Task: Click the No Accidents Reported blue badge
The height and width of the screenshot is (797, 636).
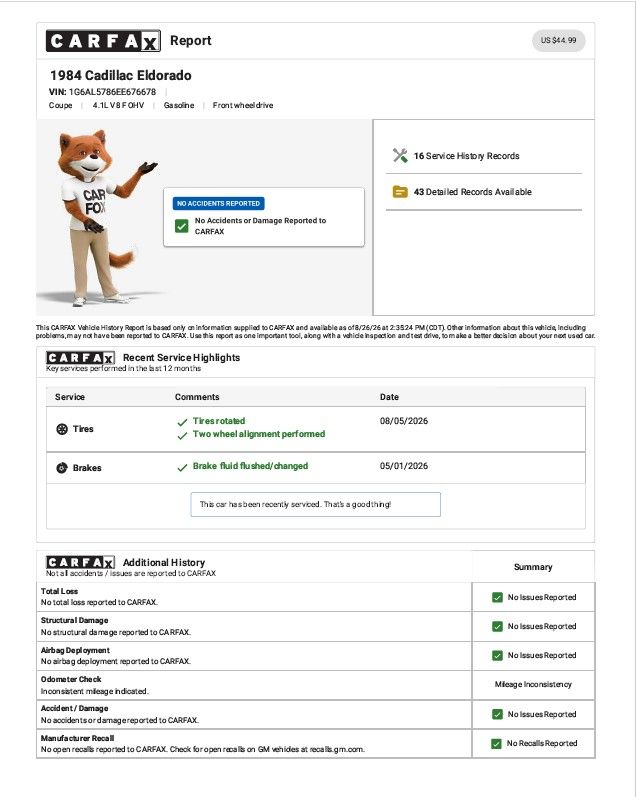Action: pyautogui.click(x=218, y=203)
